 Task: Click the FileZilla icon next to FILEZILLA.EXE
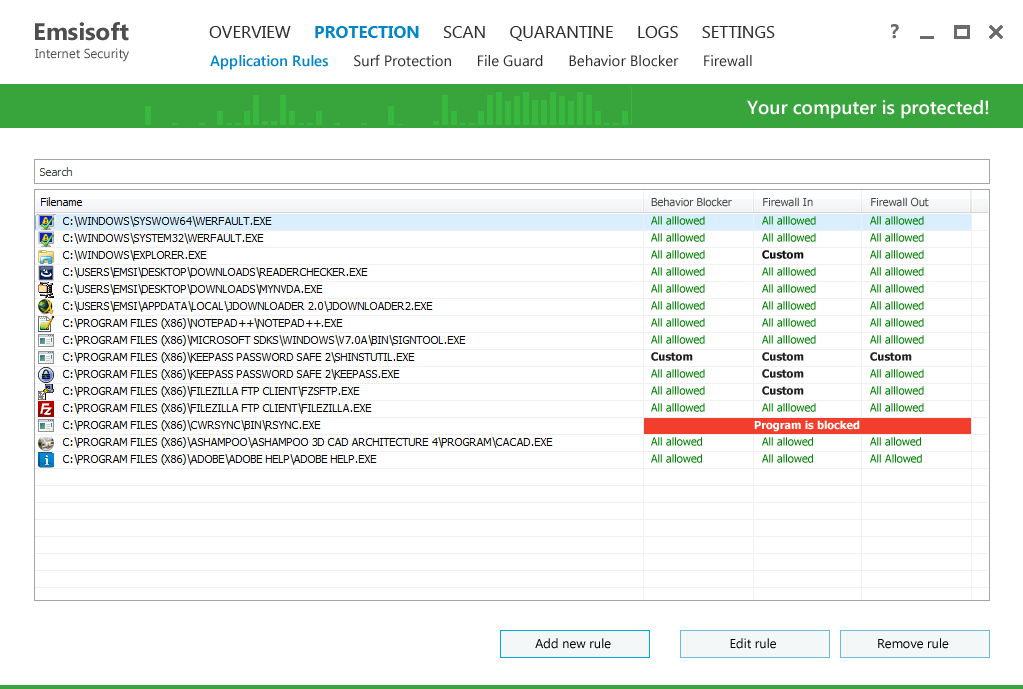pos(45,407)
